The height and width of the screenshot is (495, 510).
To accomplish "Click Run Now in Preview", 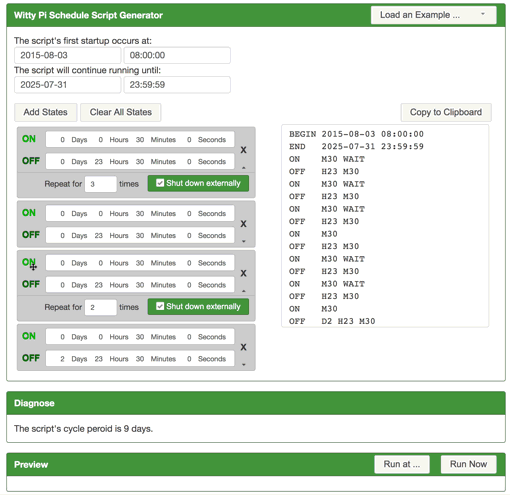I will [x=469, y=464].
